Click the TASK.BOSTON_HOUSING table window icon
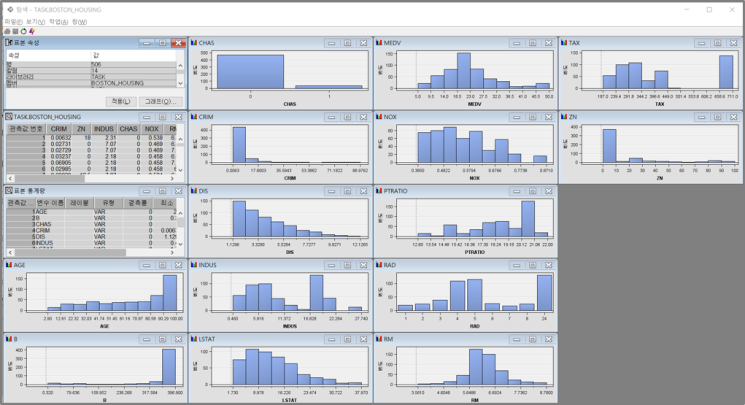 click(x=9, y=116)
